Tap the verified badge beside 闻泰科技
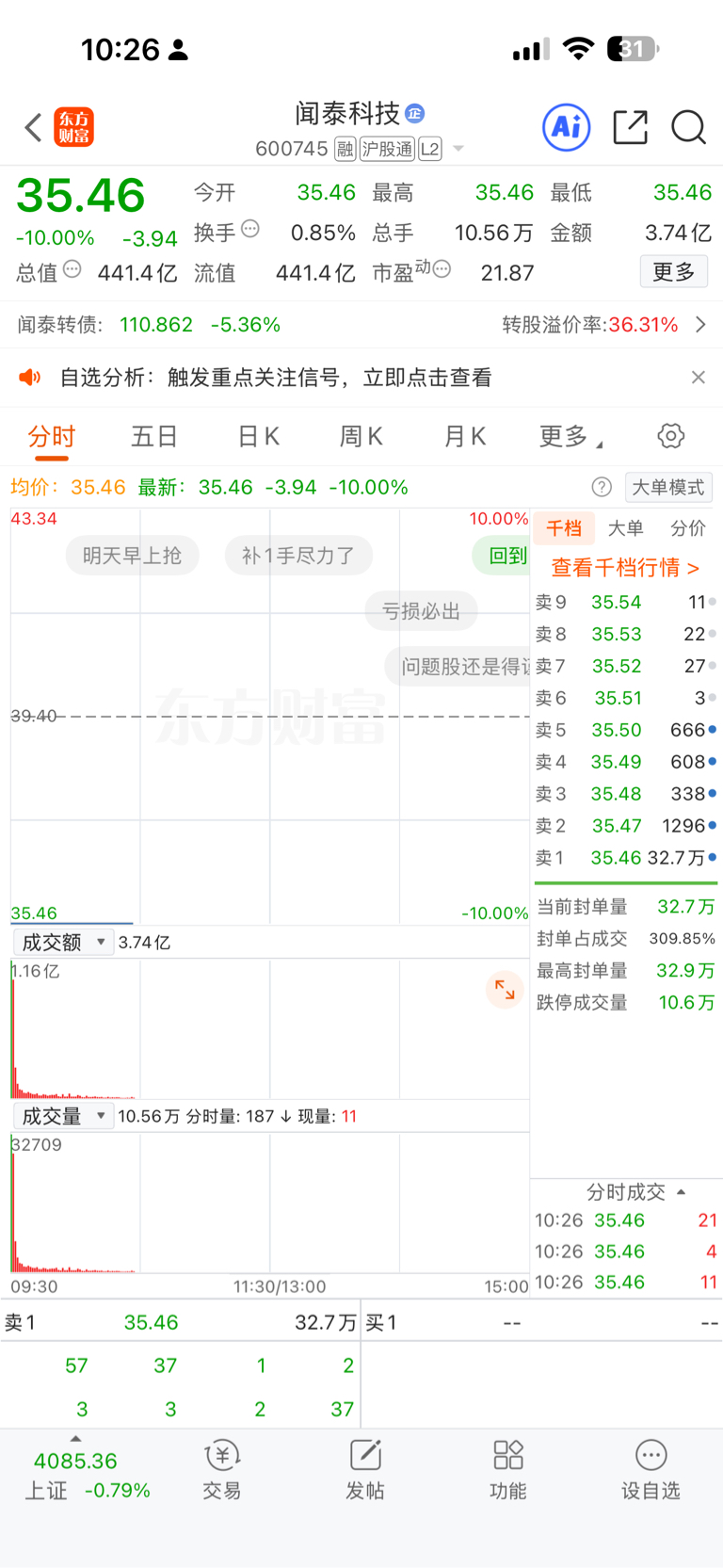The width and height of the screenshot is (723, 1568). pyautogui.click(x=415, y=114)
